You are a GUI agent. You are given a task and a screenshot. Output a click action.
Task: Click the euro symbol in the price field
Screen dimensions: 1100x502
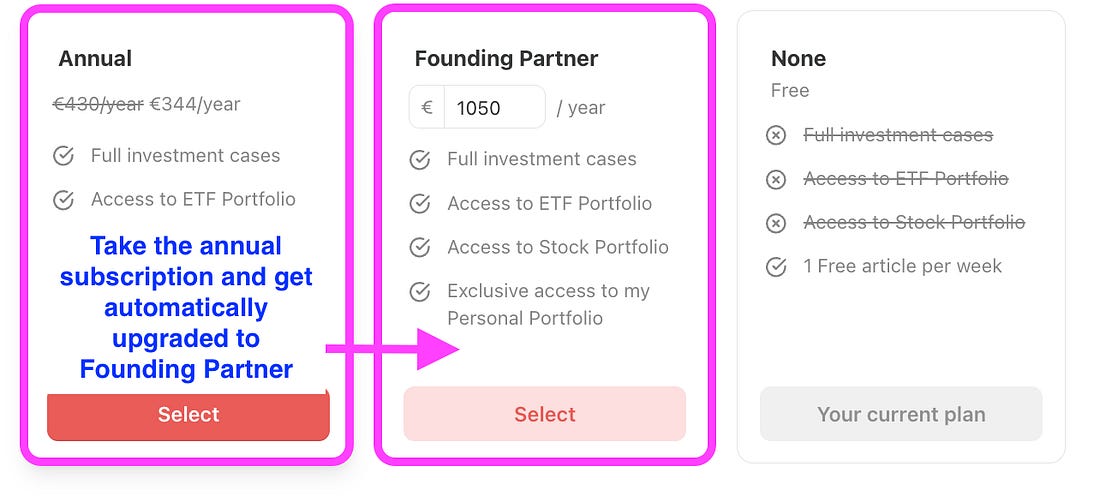coord(427,107)
